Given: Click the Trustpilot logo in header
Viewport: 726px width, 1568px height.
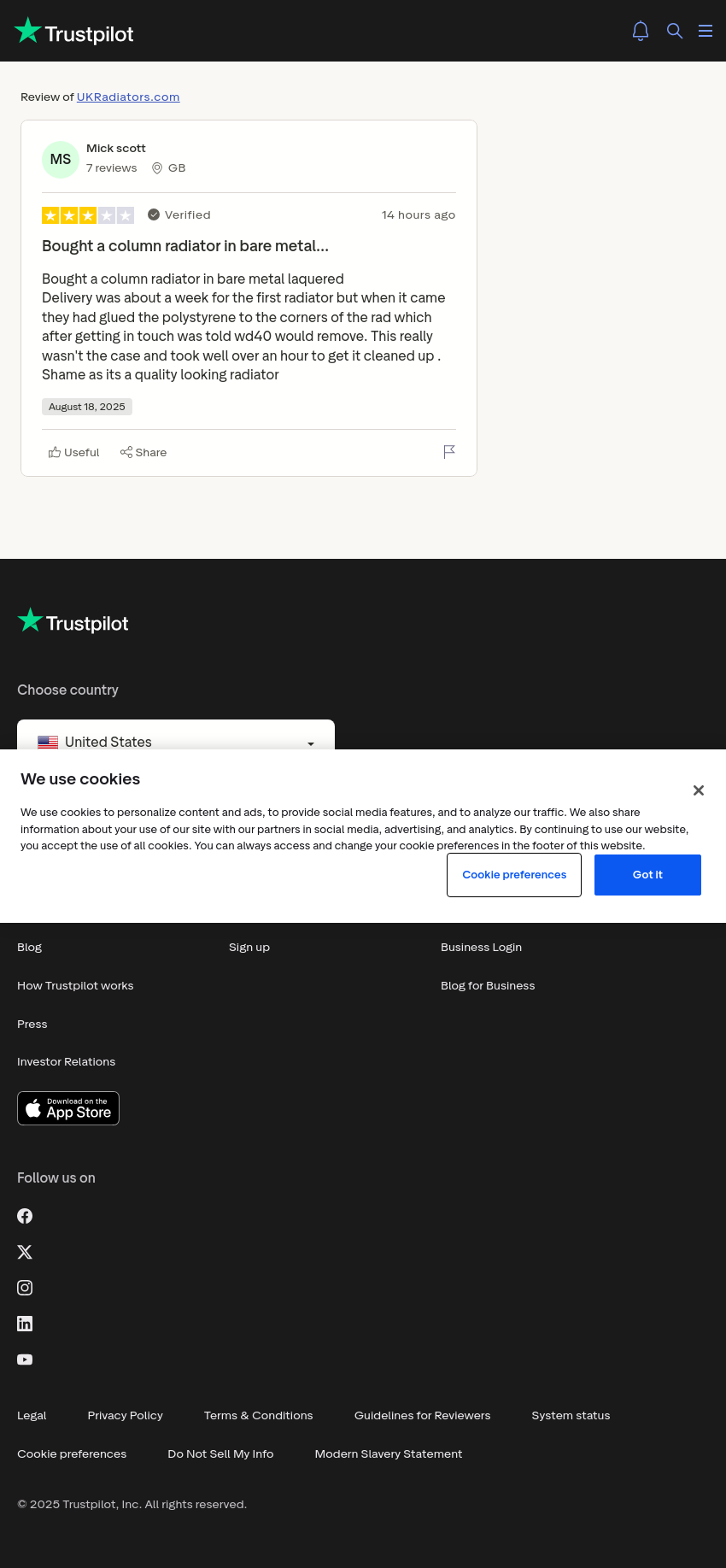Looking at the screenshot, I should click(x=74, y=32).
